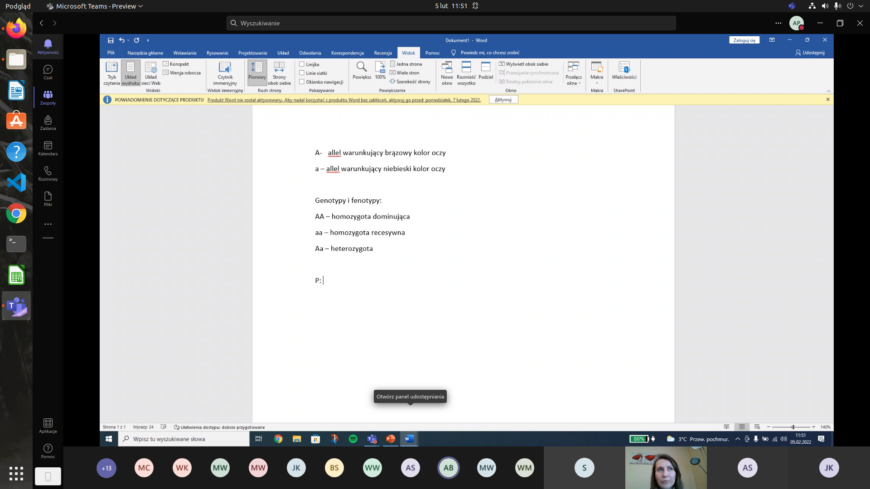Open the Teams Czat section

click(x=48, y=72)
